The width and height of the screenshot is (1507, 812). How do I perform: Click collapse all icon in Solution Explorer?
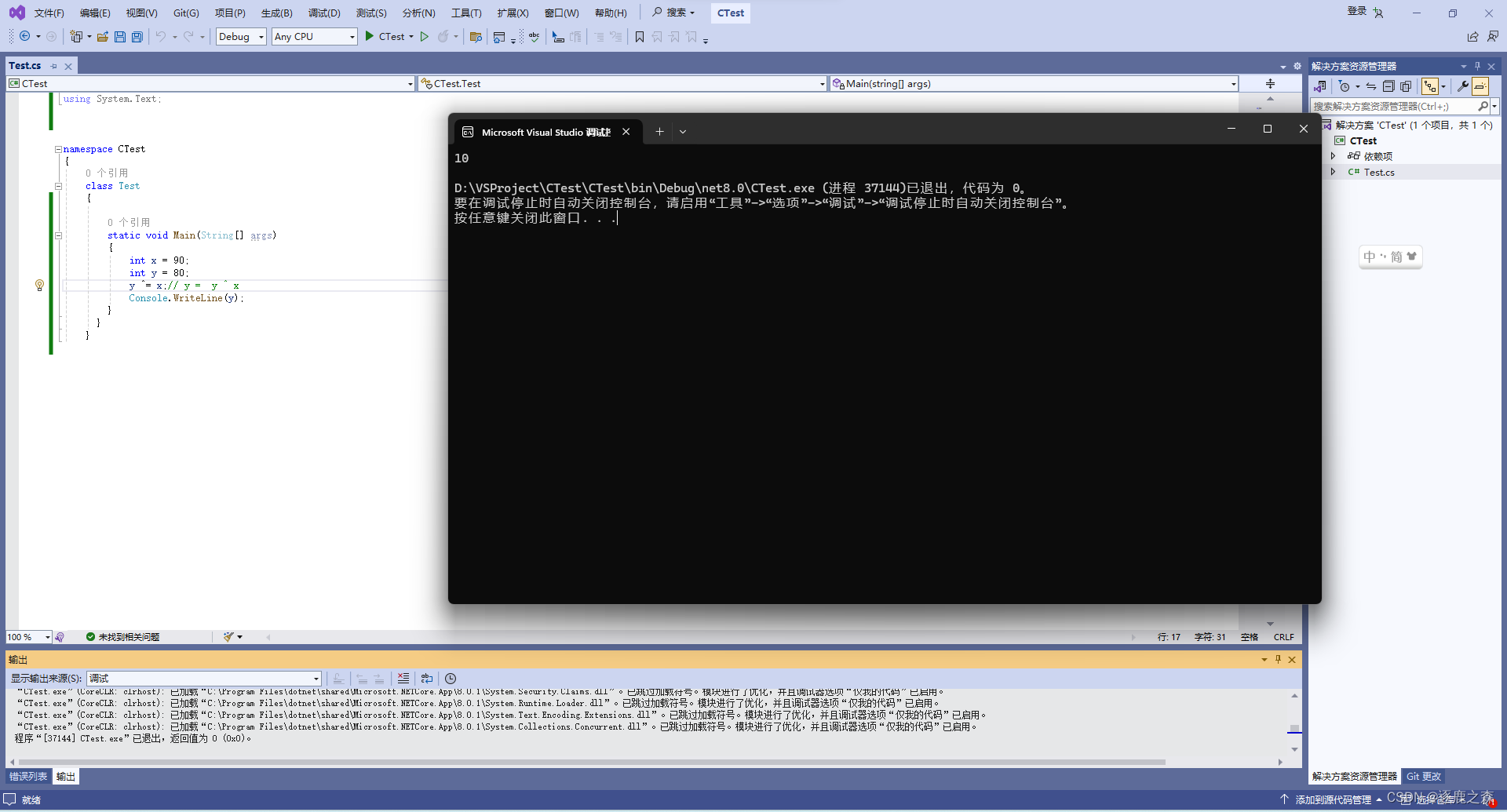(x=1388, y=86)
